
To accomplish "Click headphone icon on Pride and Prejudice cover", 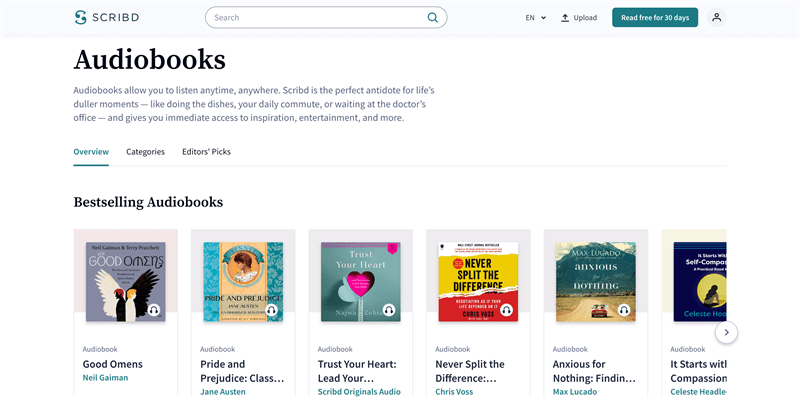I will point(271,310).
